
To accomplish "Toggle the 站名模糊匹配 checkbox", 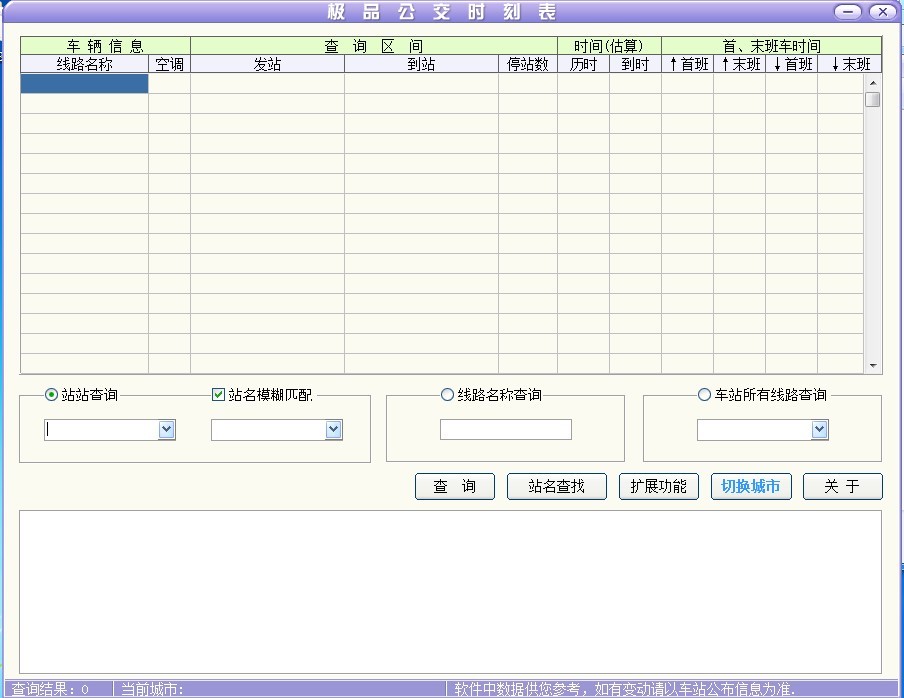I will [x=219, y=395].
